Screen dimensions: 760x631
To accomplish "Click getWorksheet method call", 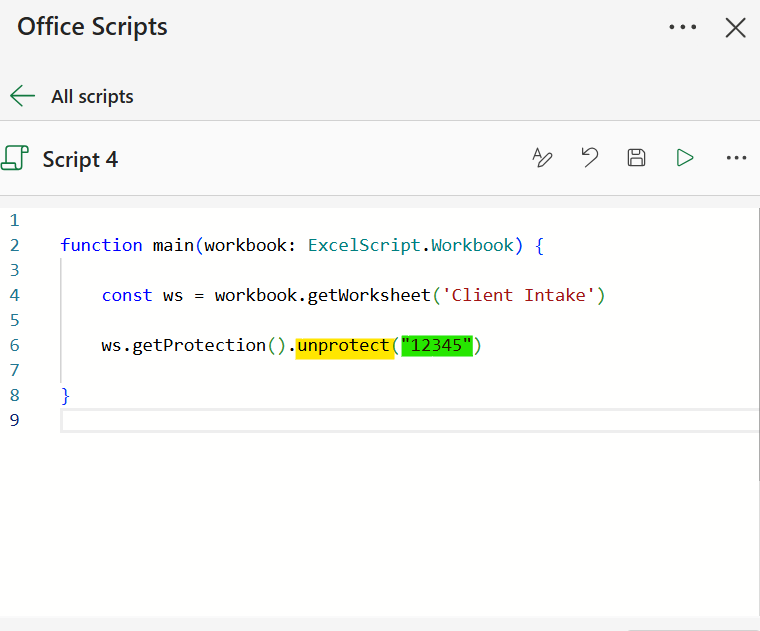I will click(x=369, y=295).
